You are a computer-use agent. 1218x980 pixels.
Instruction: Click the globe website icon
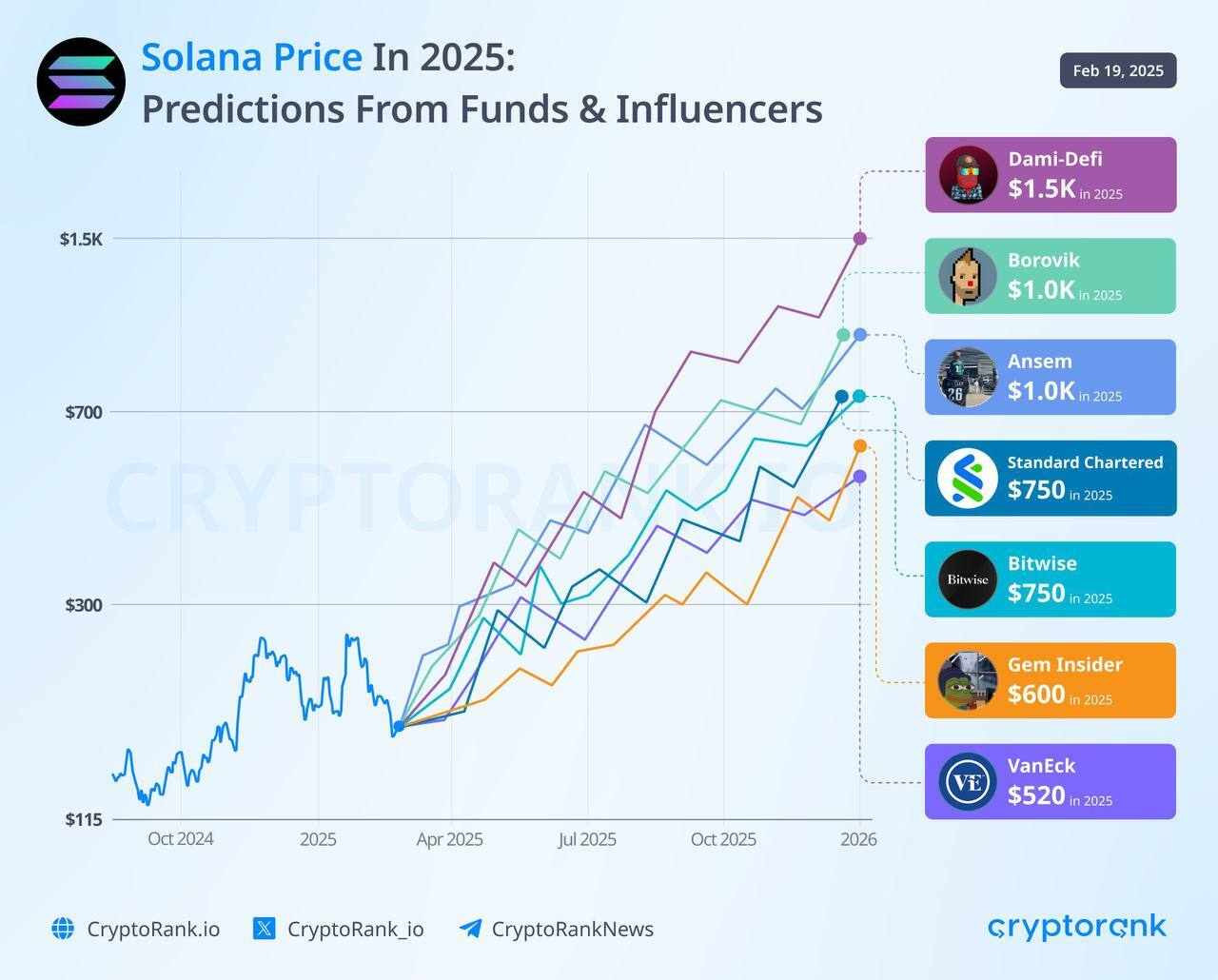click(x=63, y=929)
